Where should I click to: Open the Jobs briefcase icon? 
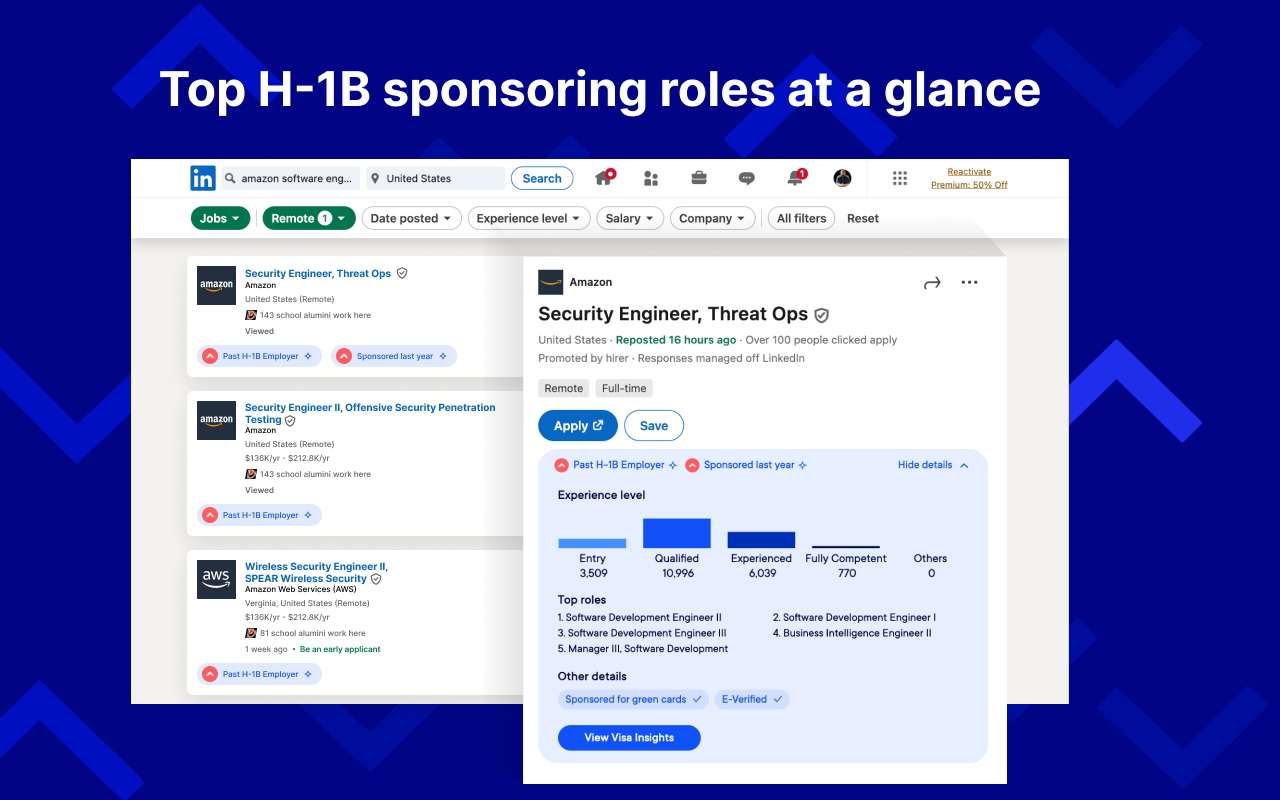(x=699, y=178)
